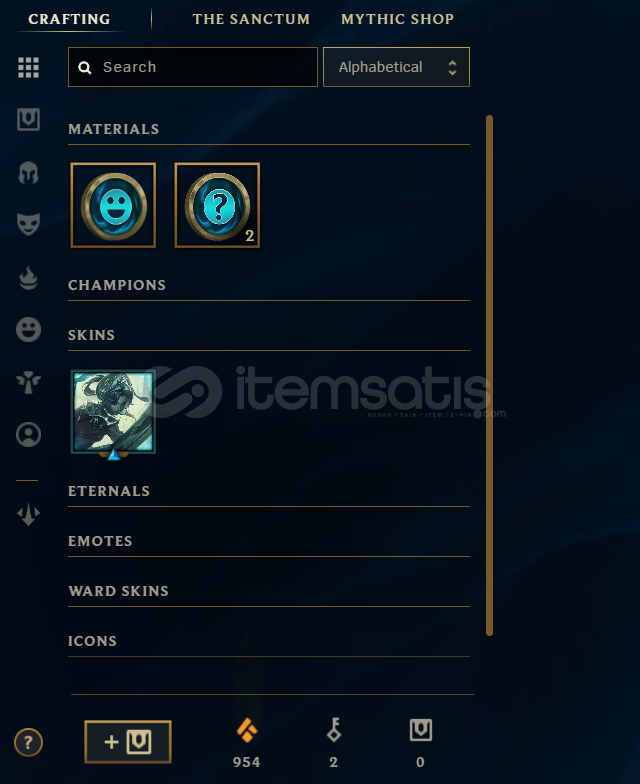The image size is (640, 784).
Task: Open the Mythic Shop tab
Action: pos(398,19)
